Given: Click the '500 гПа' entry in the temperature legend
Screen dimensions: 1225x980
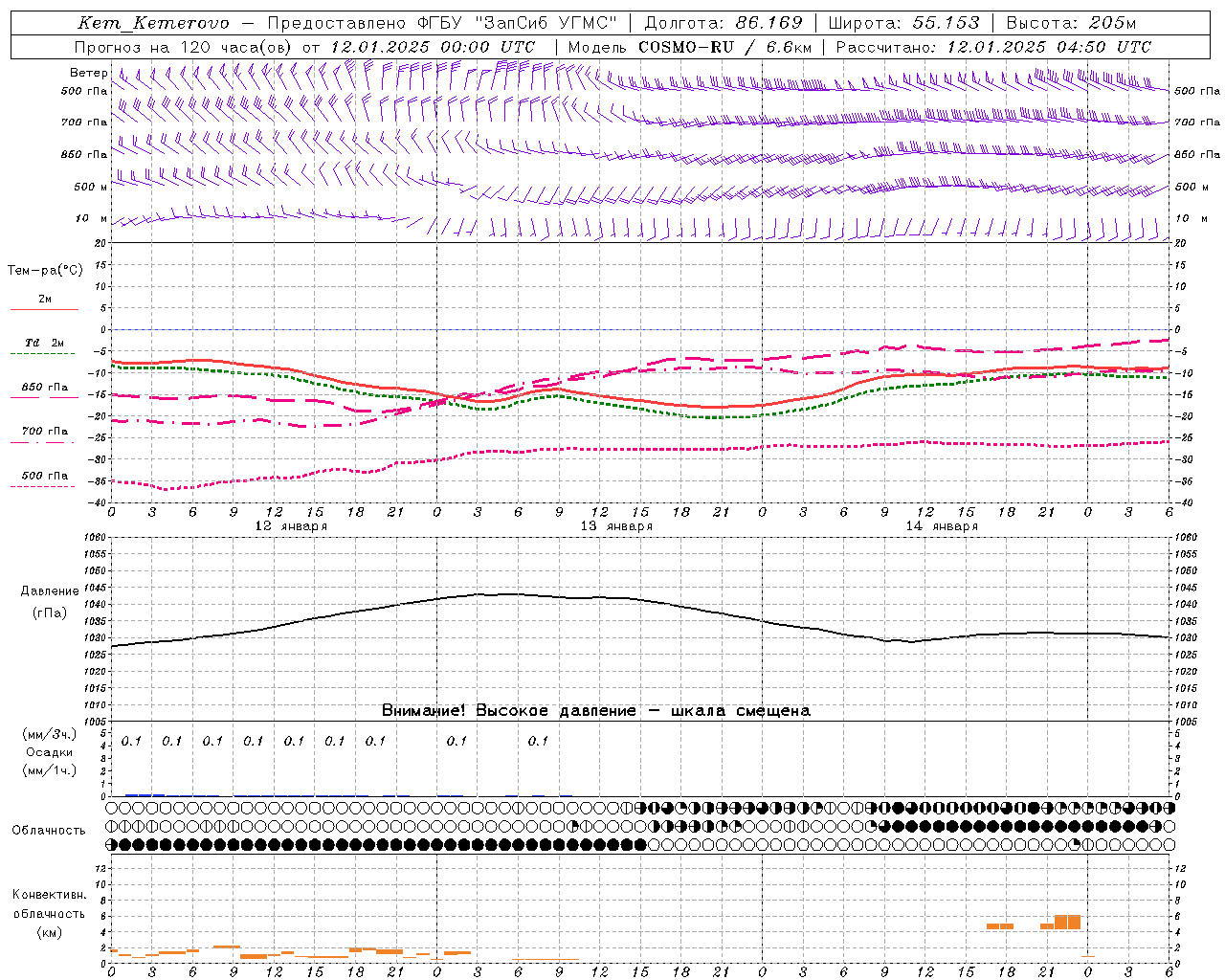Looking at the screenshot, I should [x=45, y=476].
